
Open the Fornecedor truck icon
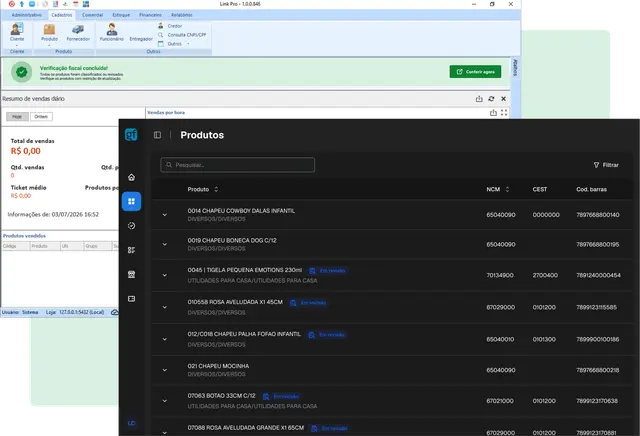point(78,32)
